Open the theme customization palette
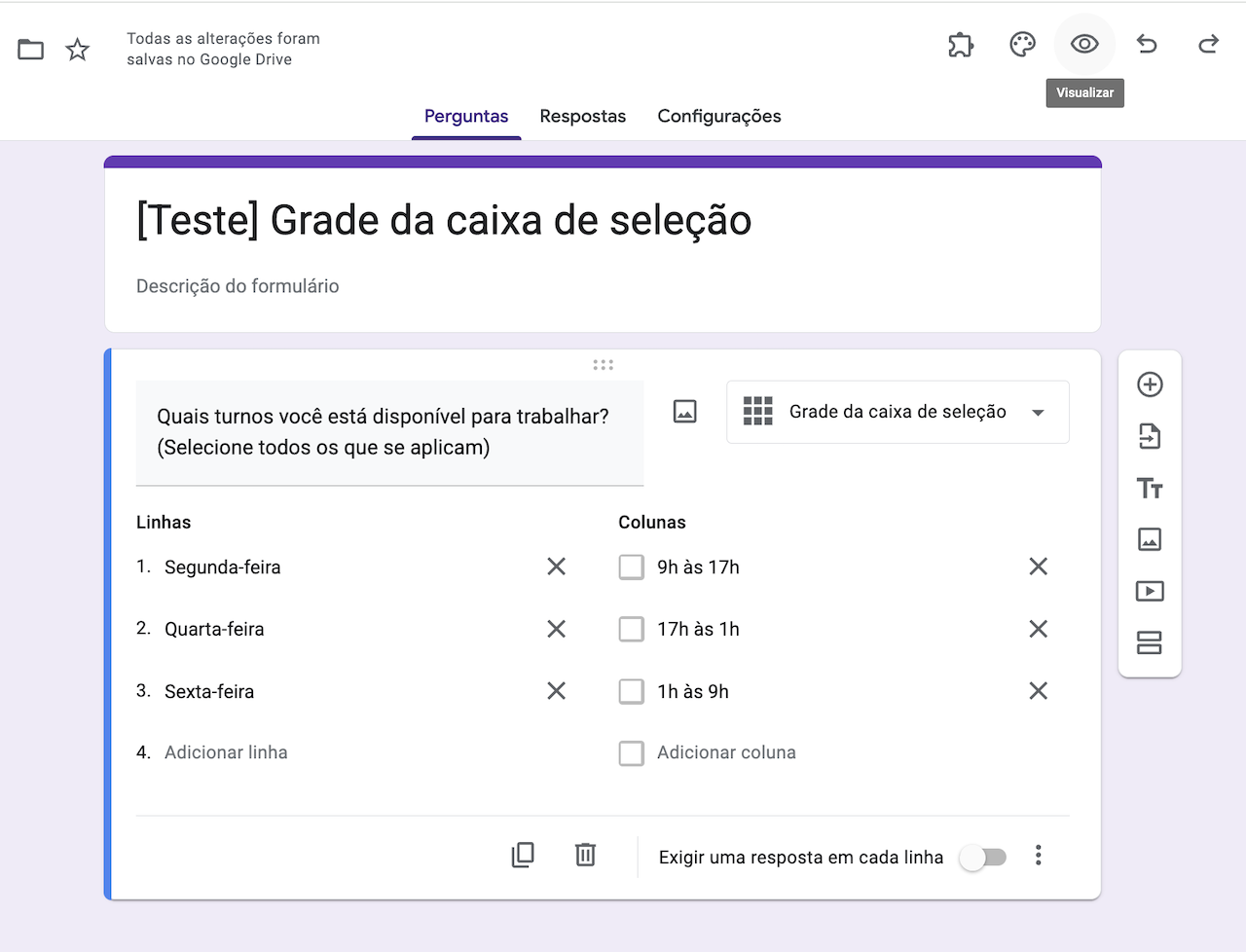The height and width of the screenshot is (952, 1246). coord(1022,45)
